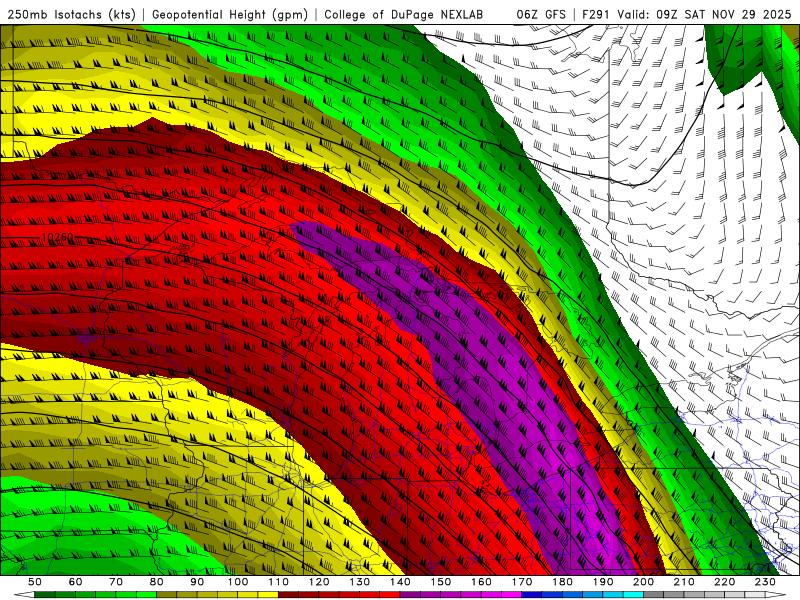Click the legend value 110
Viewport: 800px width, 600px height.
pyautogui.click(x=278, y=582)
